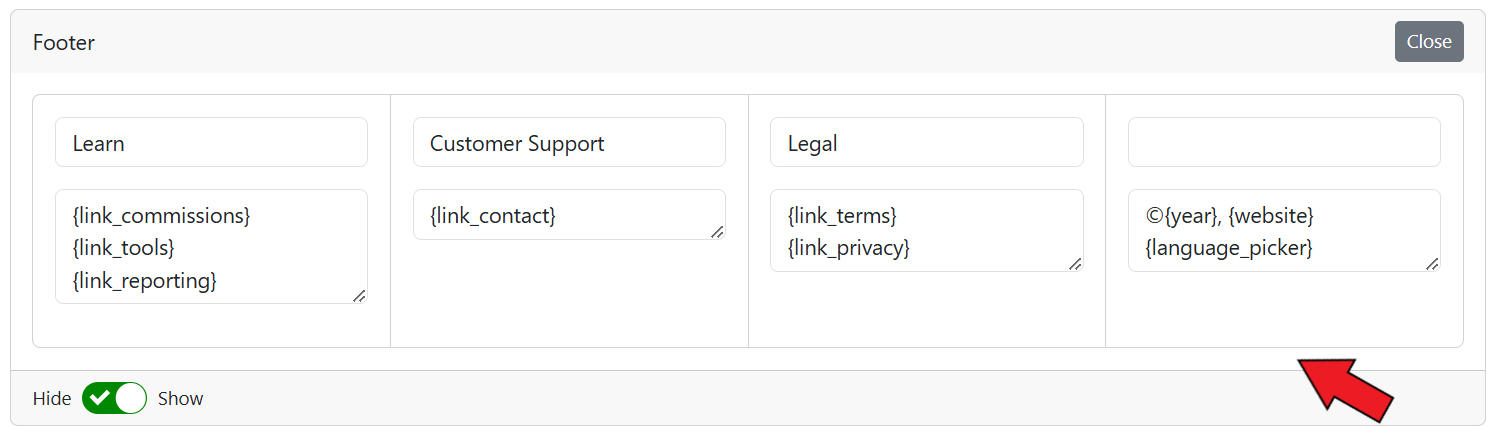Click the copyright textarea resize handle
The image size is (1494, 433).
point(1432,263)
